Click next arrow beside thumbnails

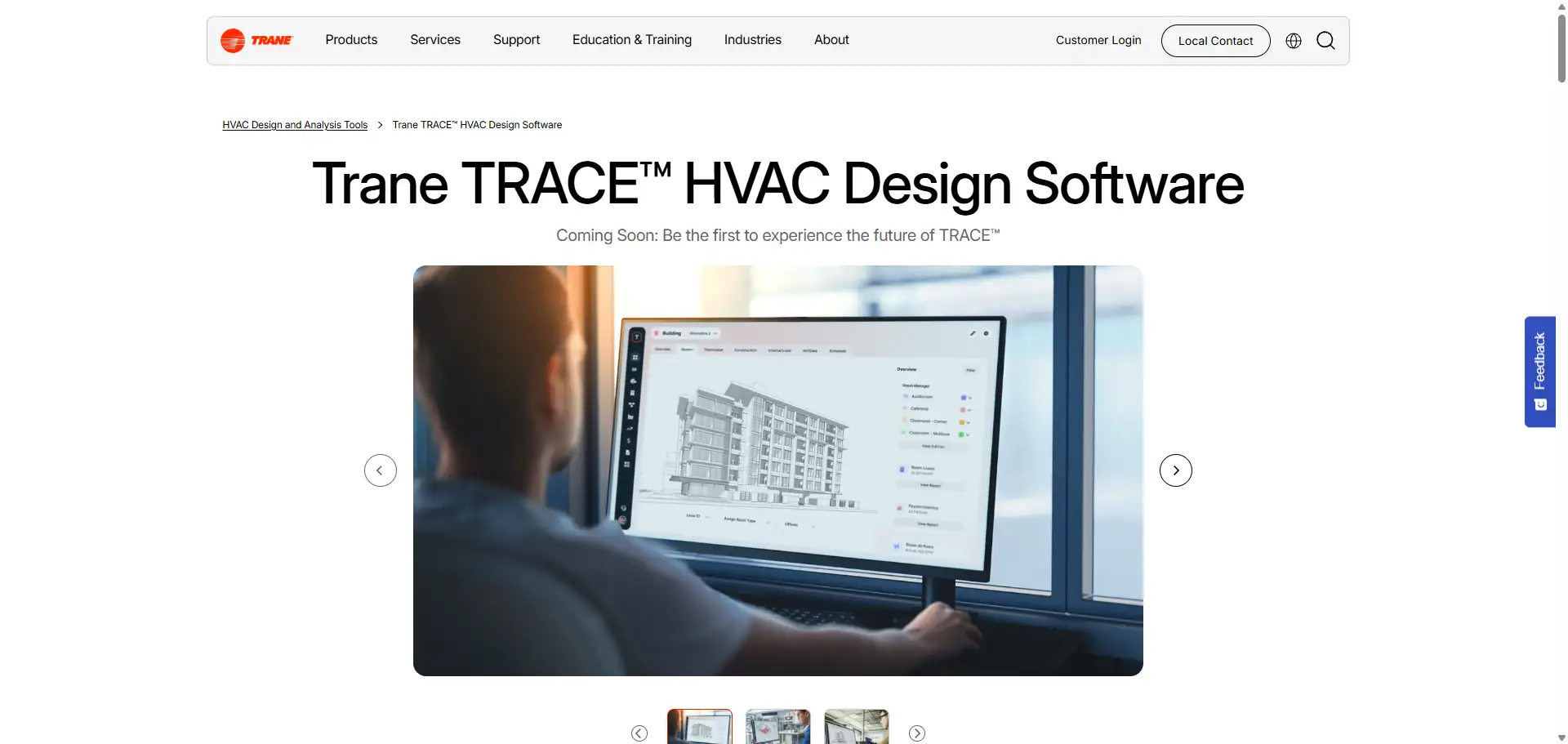pyautogui.click(x=917, y=733)
